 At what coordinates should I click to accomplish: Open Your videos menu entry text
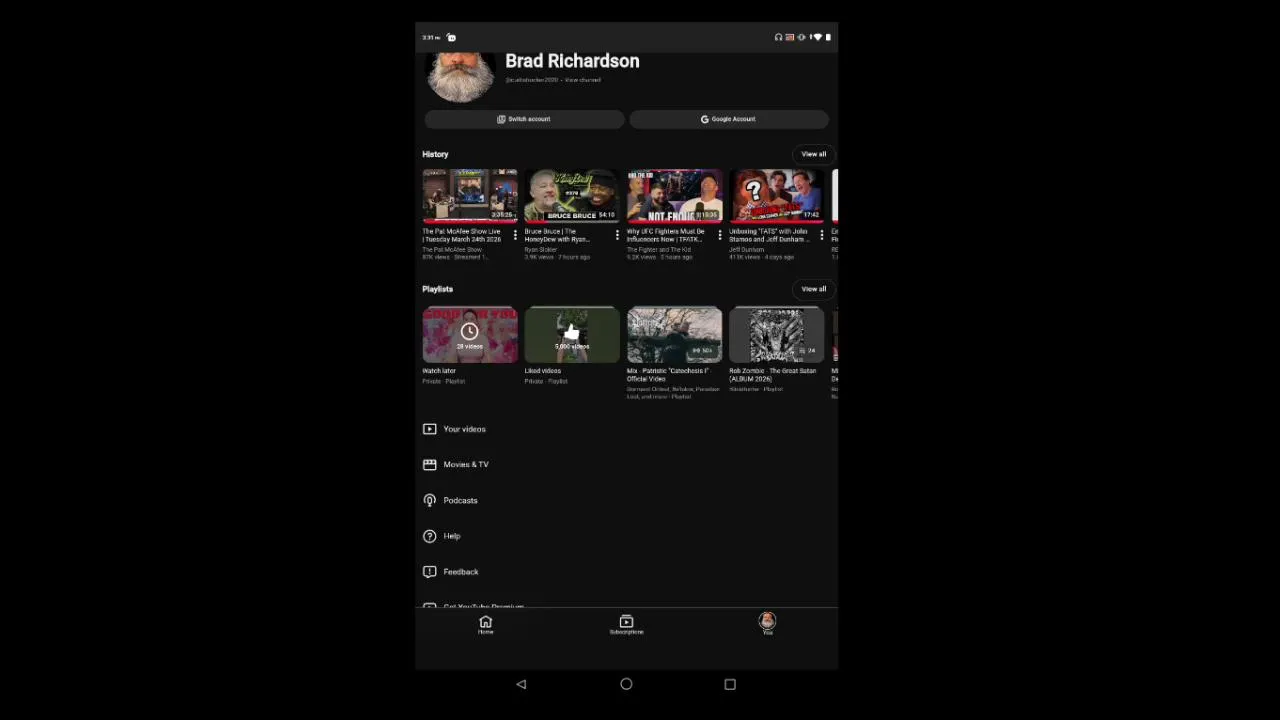(x=464, y=429)
